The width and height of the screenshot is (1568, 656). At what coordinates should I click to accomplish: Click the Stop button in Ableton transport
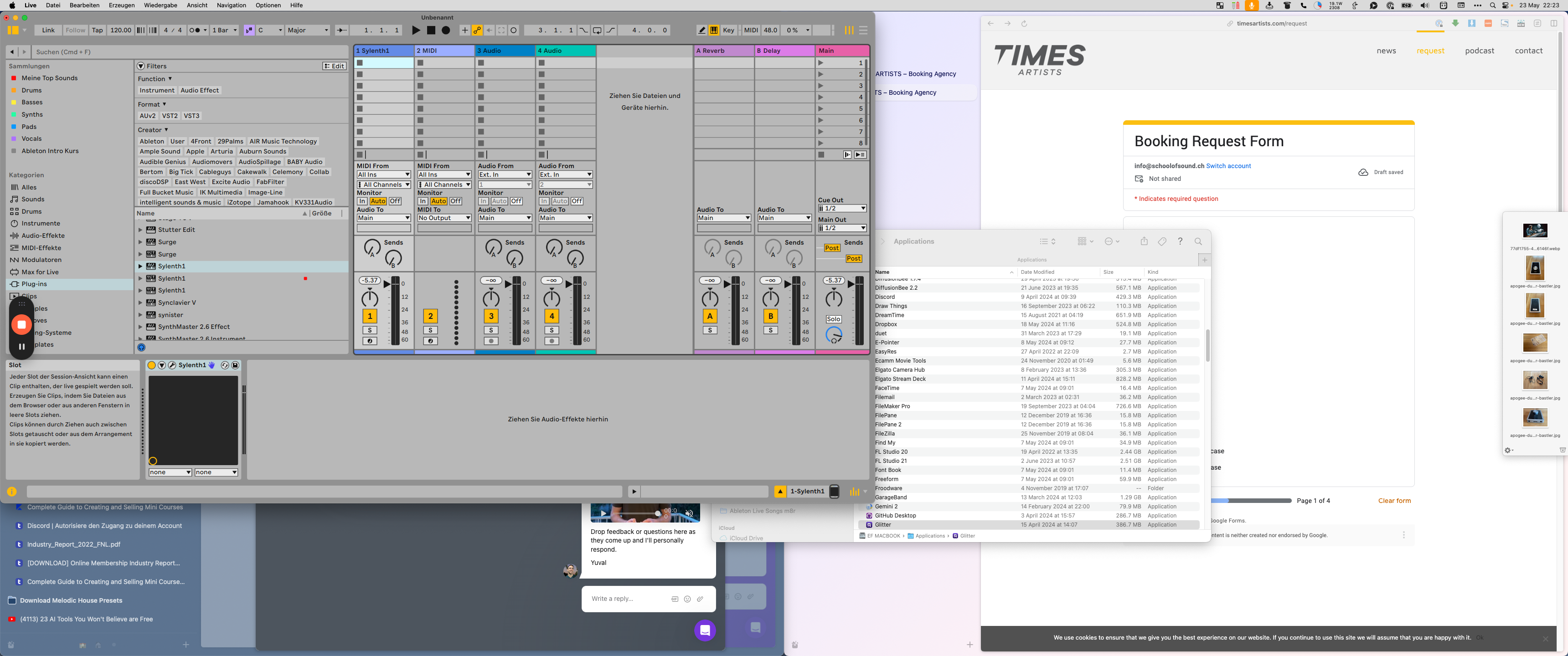[431, 30]
